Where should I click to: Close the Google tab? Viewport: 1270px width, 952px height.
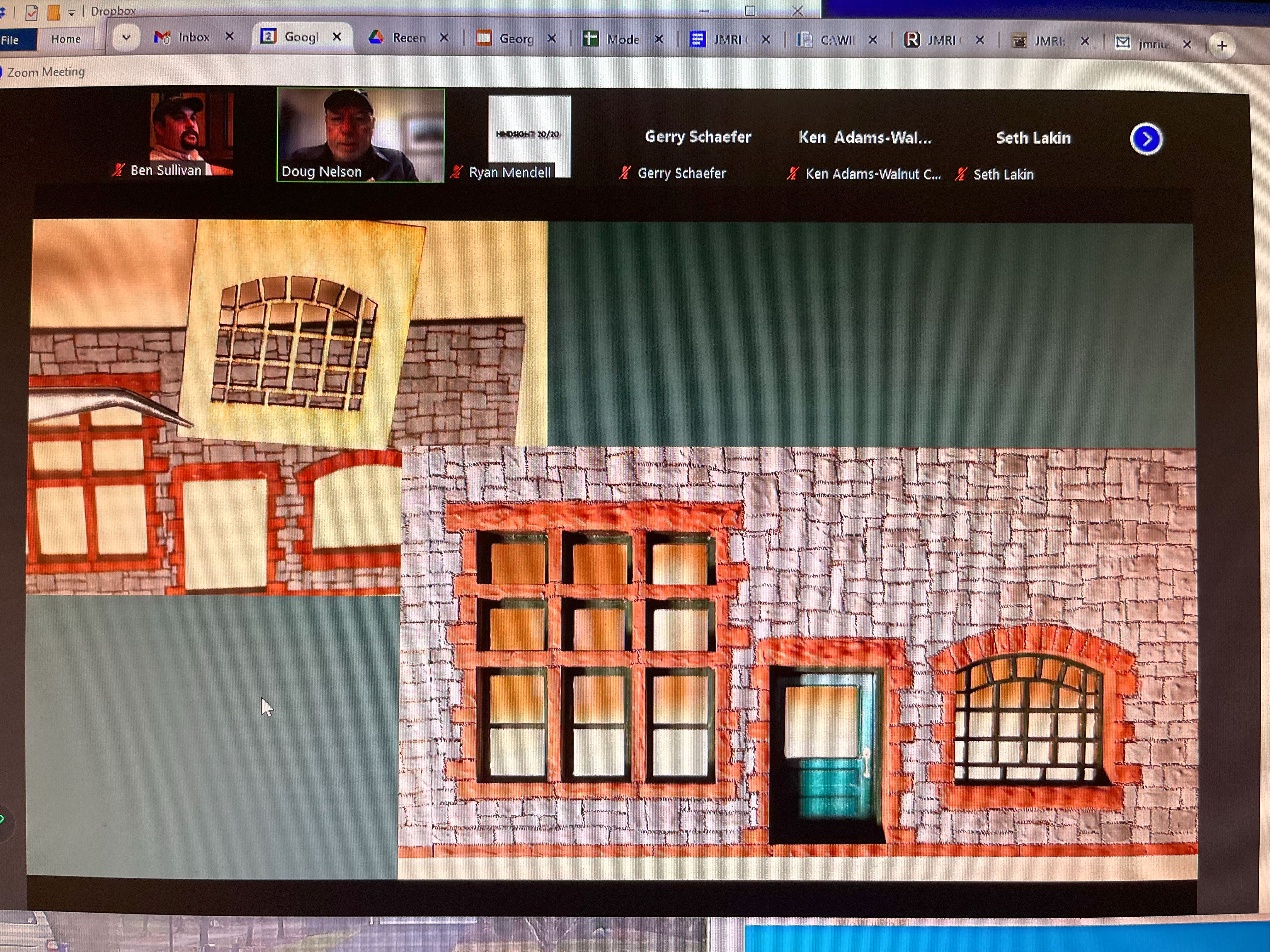click(x=337, y=37)
